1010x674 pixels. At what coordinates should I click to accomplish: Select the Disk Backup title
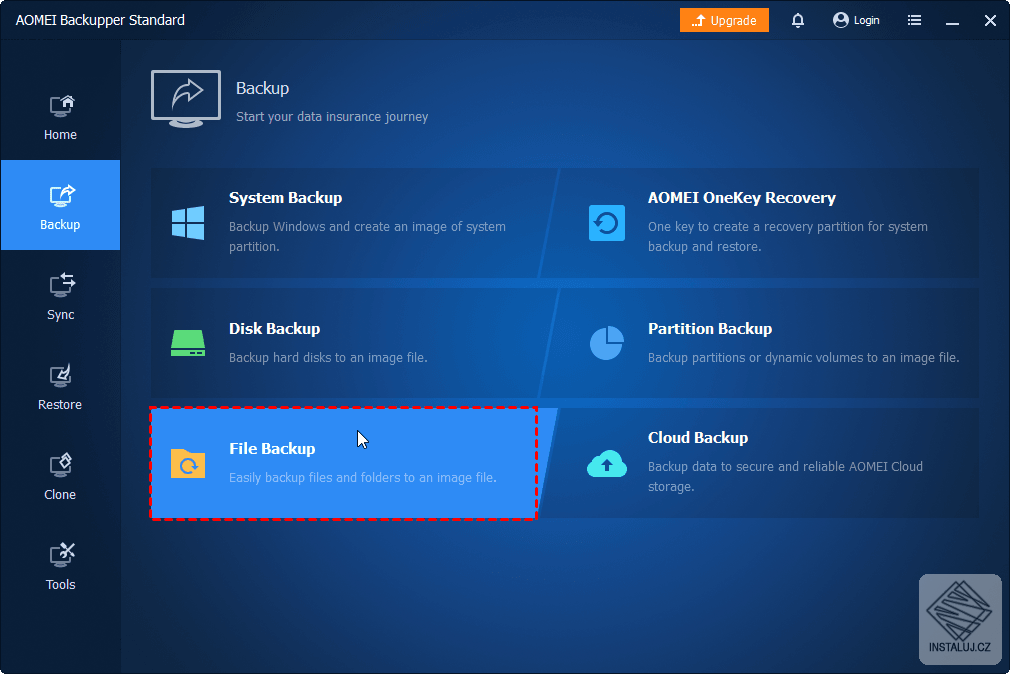point(274,329)
